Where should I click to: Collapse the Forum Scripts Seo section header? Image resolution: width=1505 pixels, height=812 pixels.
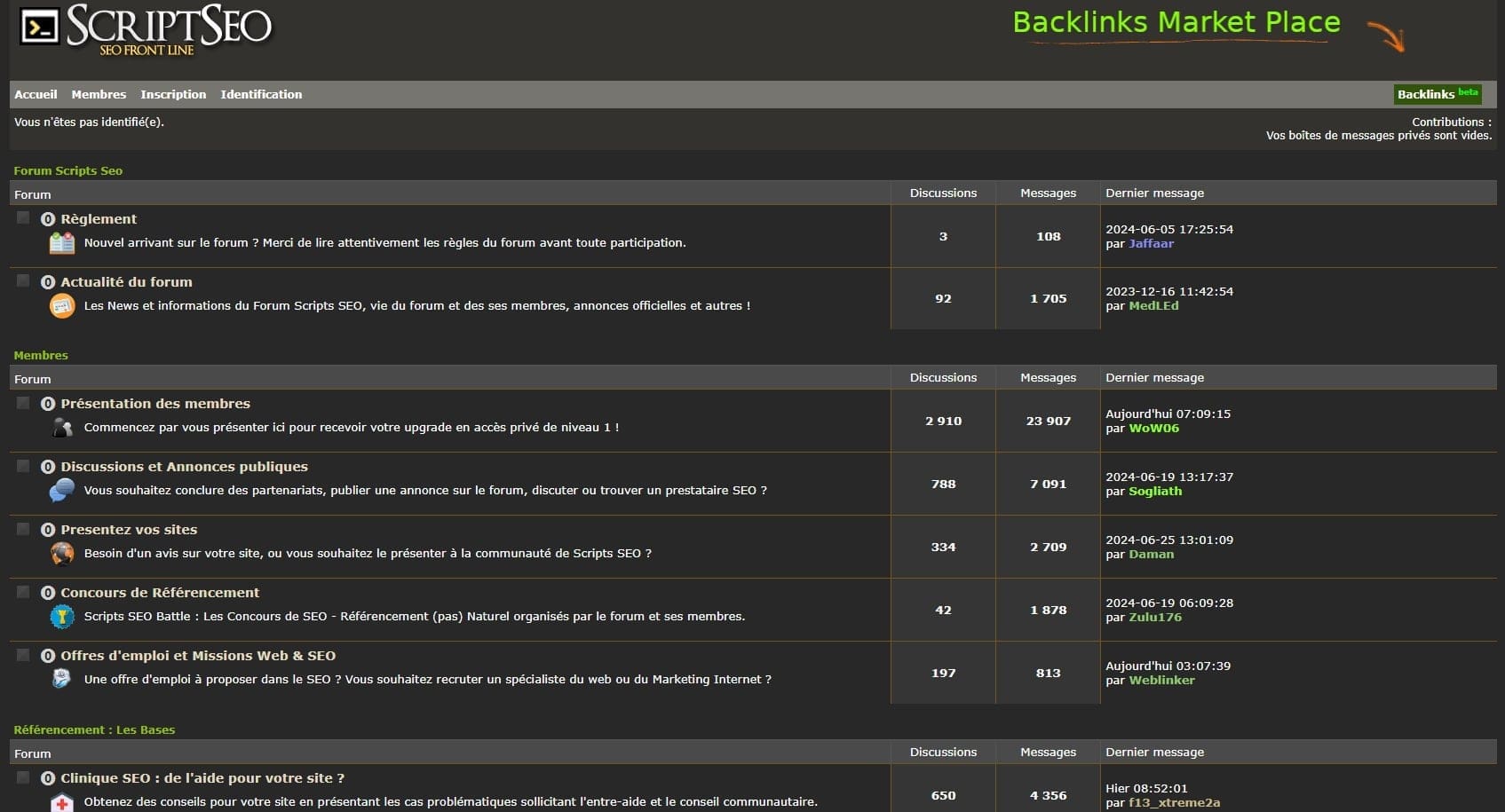(68, 170)
